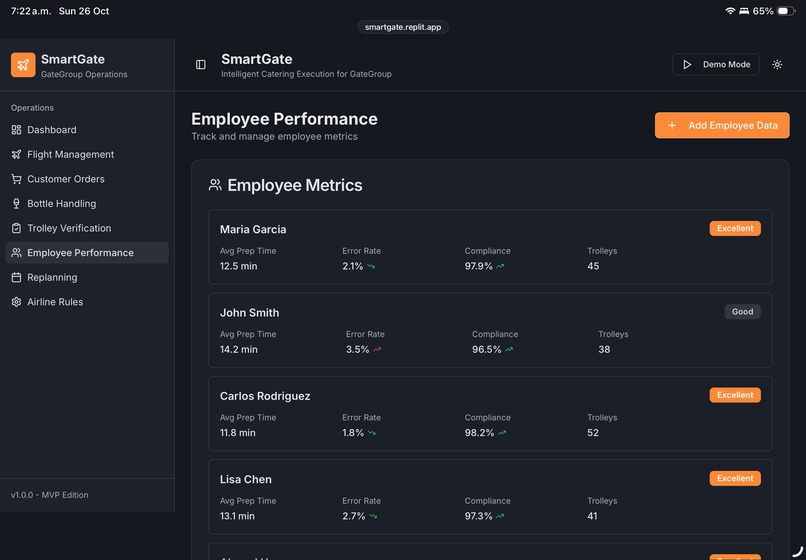Click Lisa Chen's Excellent badge
This screenshot has width=806, height=560.
pyautogui.click(x=735, y=479)
